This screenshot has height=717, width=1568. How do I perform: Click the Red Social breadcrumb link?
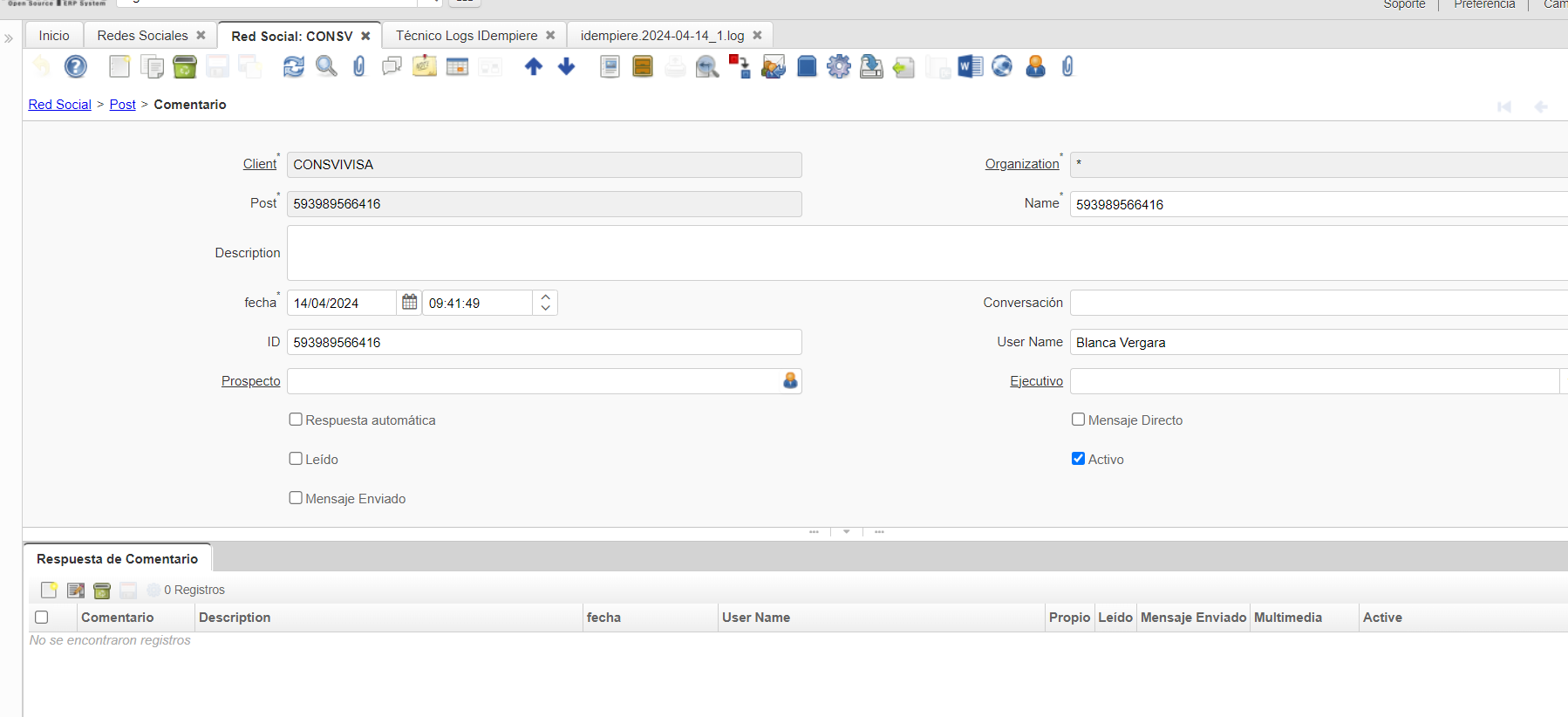tap(59, 105)
